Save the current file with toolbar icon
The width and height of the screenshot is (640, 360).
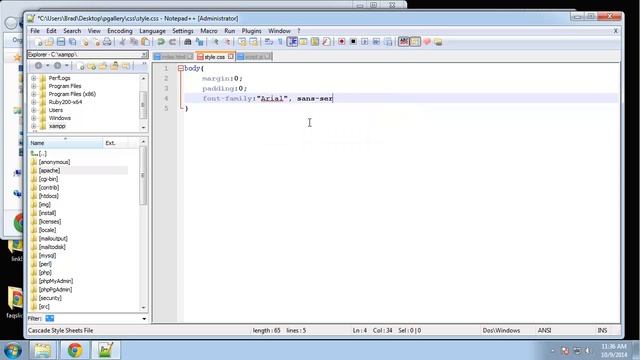pos(61,42)
